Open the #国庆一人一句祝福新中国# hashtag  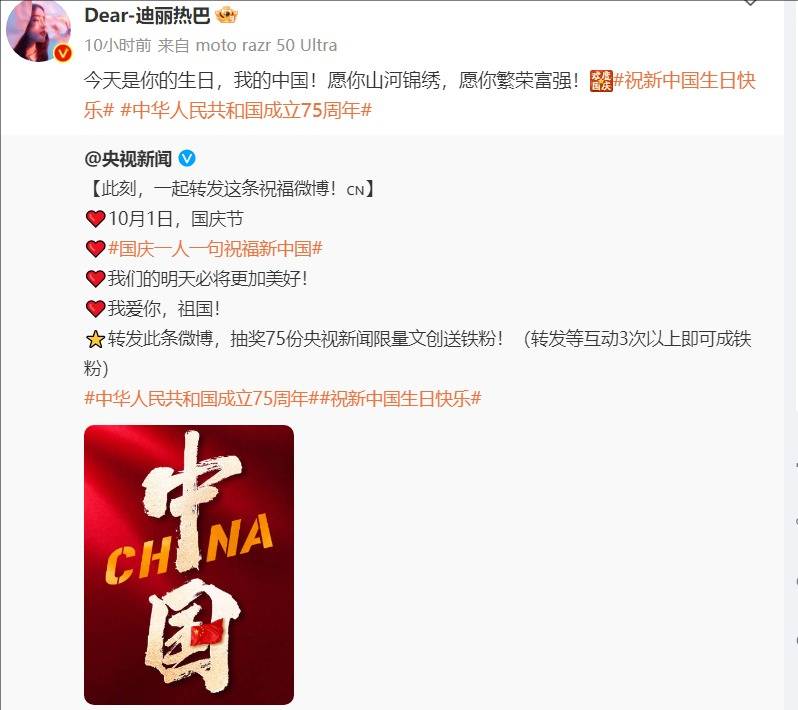215,248
